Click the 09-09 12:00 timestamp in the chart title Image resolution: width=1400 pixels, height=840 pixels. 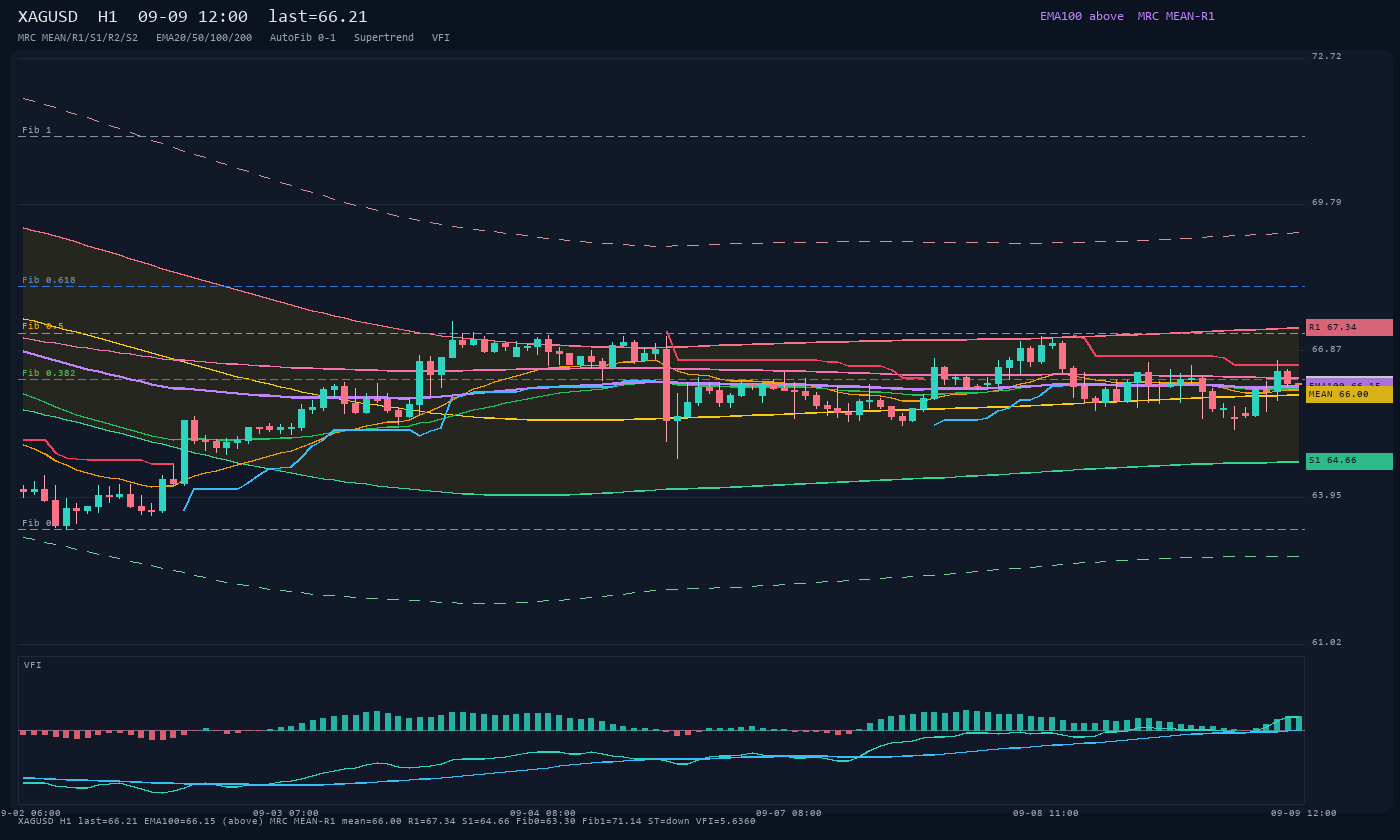click(x=193, y=17)
